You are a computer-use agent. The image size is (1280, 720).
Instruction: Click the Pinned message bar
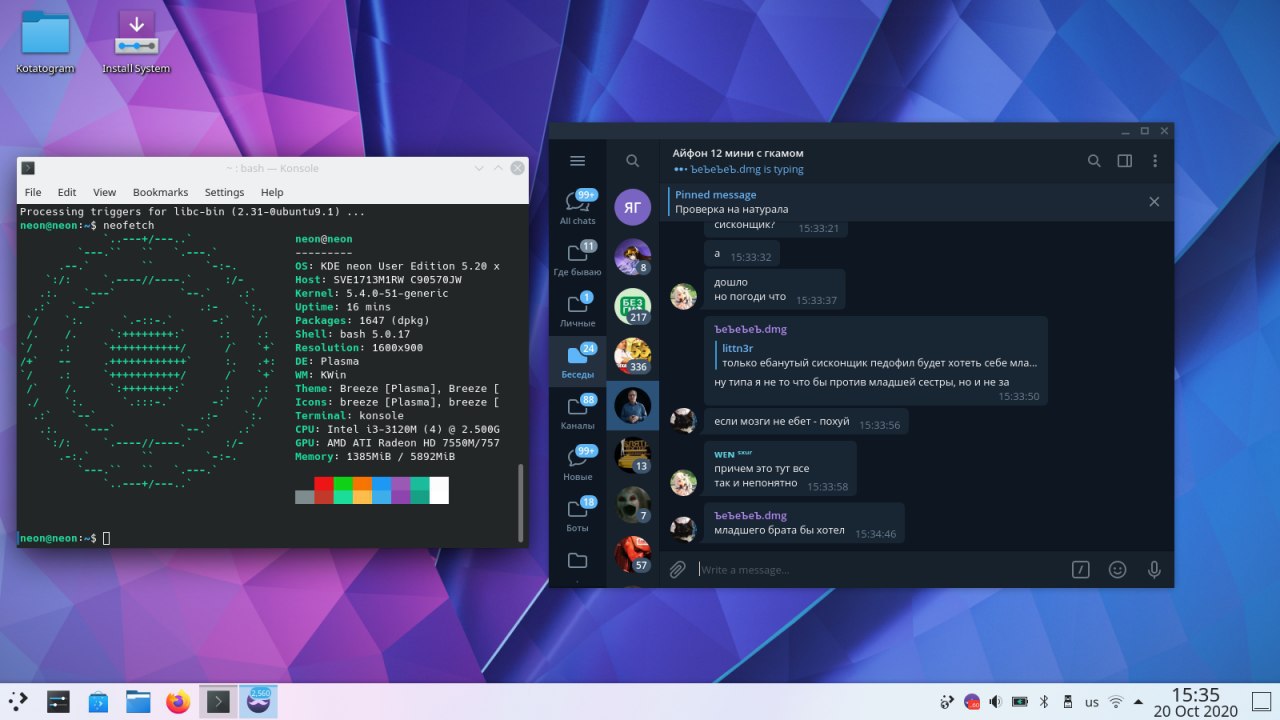905,202
